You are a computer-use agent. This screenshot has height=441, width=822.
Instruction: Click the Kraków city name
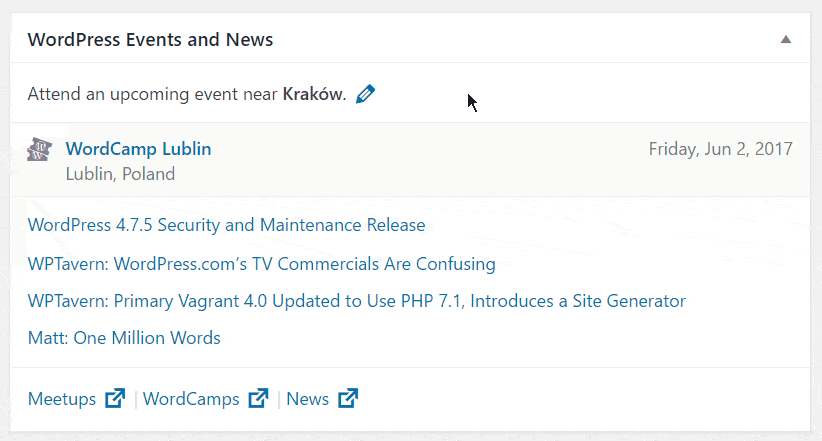pos(313,95)
